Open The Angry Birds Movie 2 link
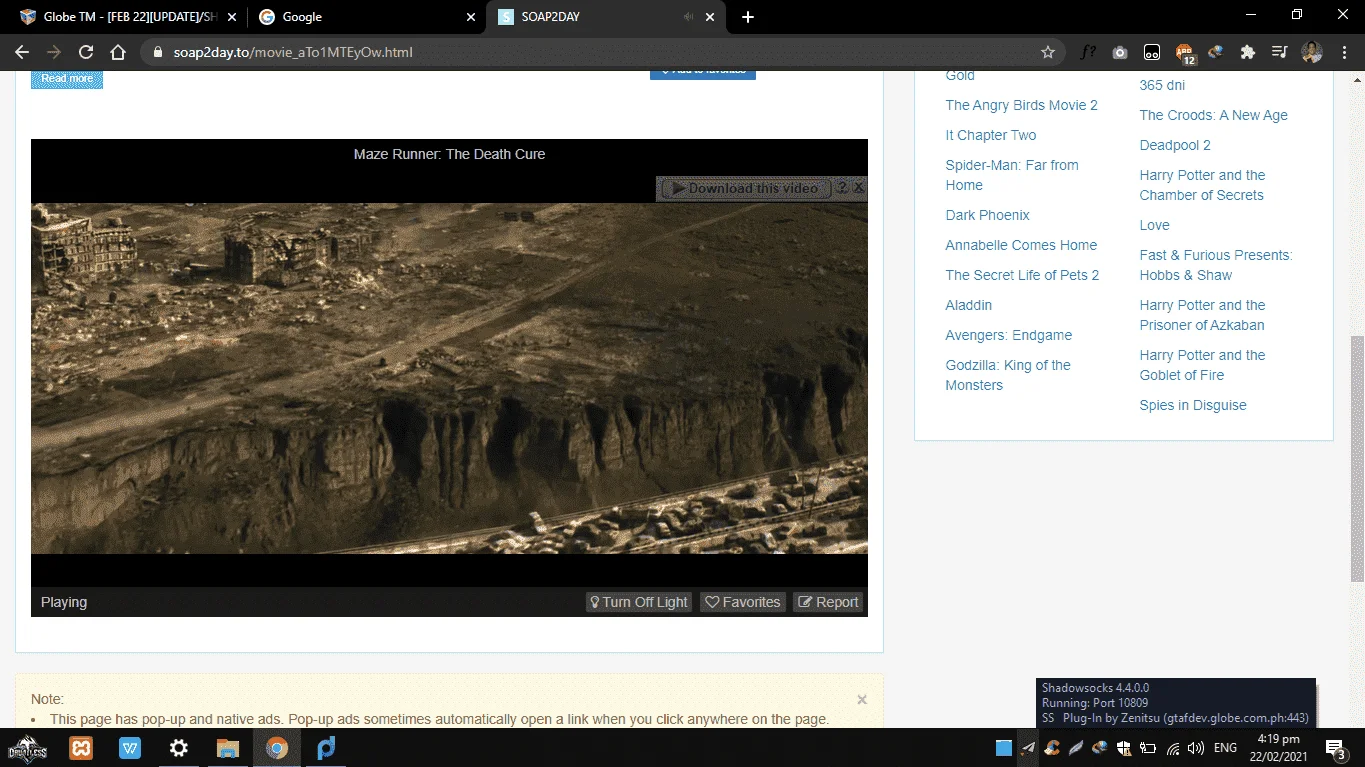Viewport: 1365px width, 767px height. pos(1021,105)
